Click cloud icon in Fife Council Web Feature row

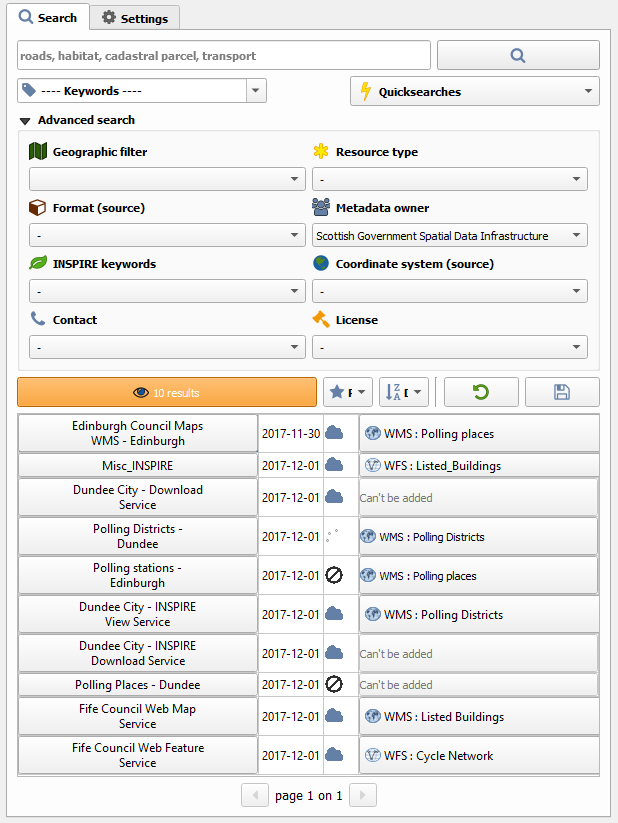click(x=334, y=755)
